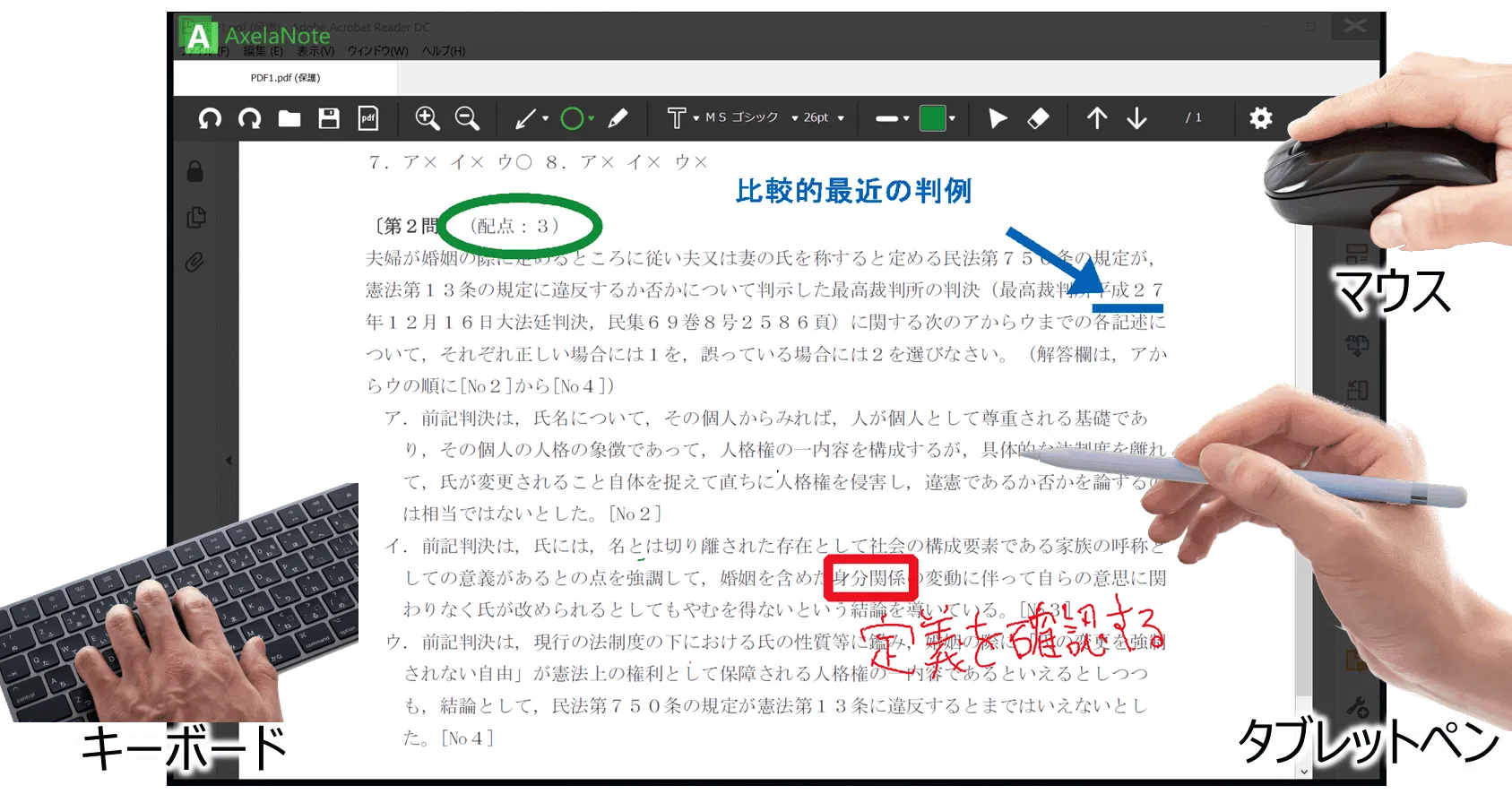This screenshot has width=1512, height=794.
Task: Click the lock icon in left sidebar
Action: click(x=195, y=171)
